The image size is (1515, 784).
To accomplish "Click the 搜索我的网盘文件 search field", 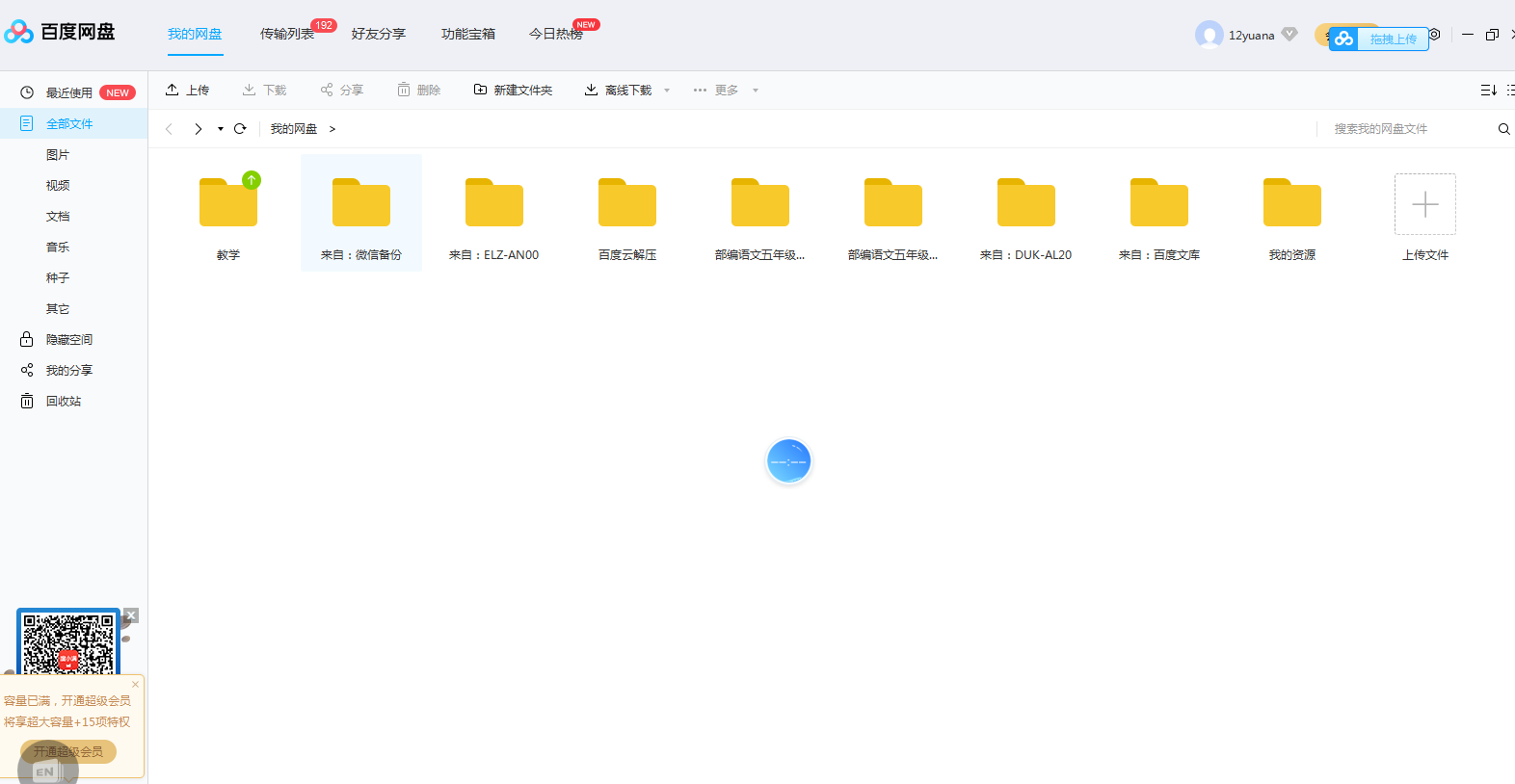I will pyautogui.click(x=1407, y=129).
